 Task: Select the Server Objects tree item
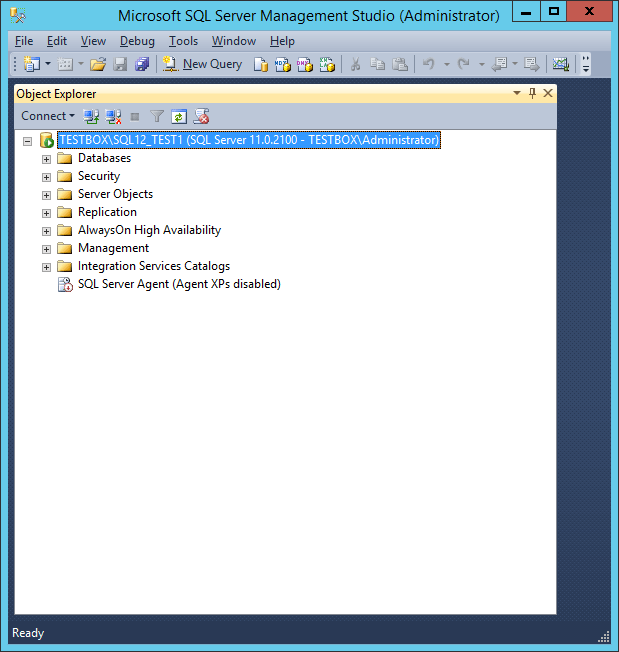pyautogui.click(x=116, y=194)
